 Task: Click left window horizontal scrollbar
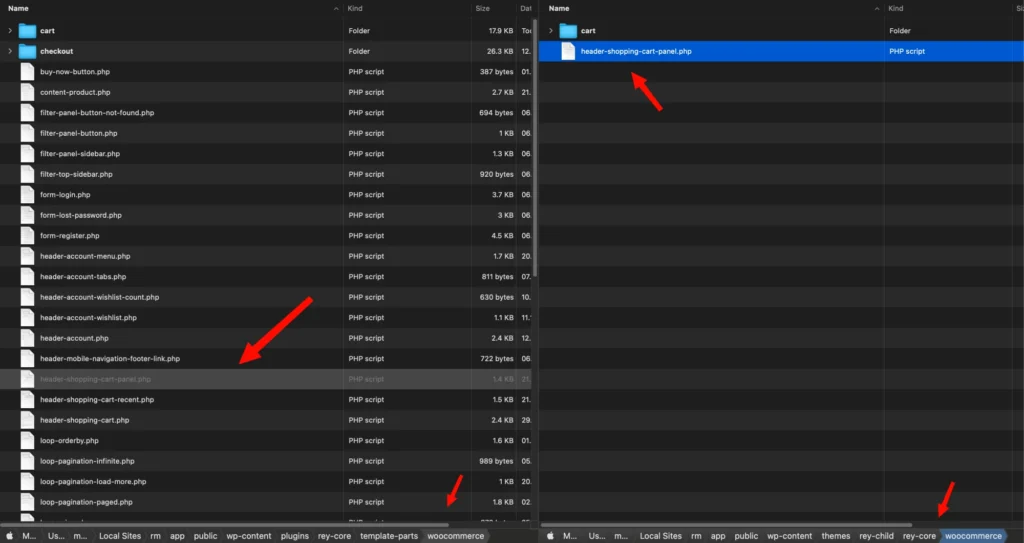click(x=225, y=525)
